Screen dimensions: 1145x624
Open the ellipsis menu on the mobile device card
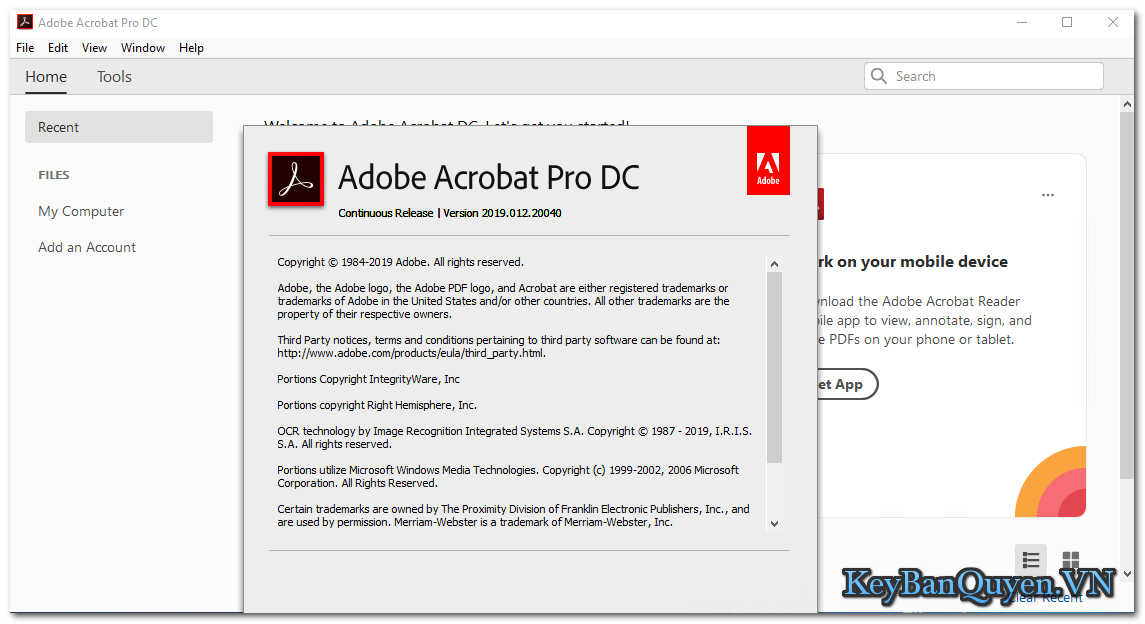pos(1047,195)
